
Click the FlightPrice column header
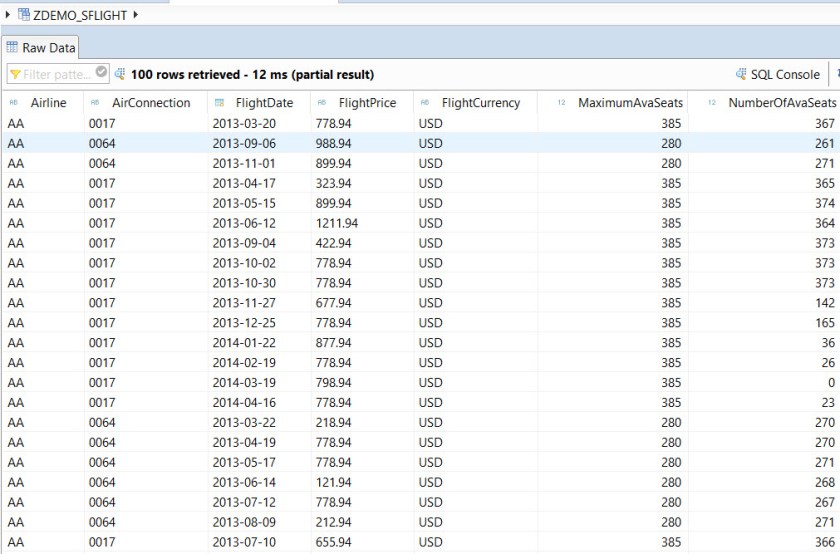pos(367,103)
